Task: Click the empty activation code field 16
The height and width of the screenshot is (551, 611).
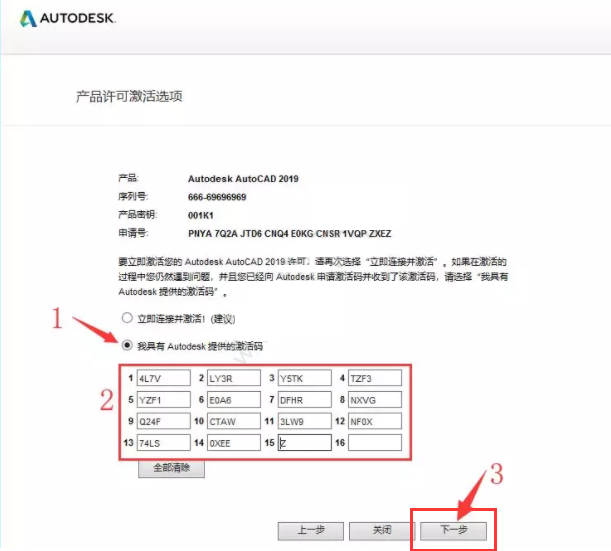Action: (x=375, y=443)
